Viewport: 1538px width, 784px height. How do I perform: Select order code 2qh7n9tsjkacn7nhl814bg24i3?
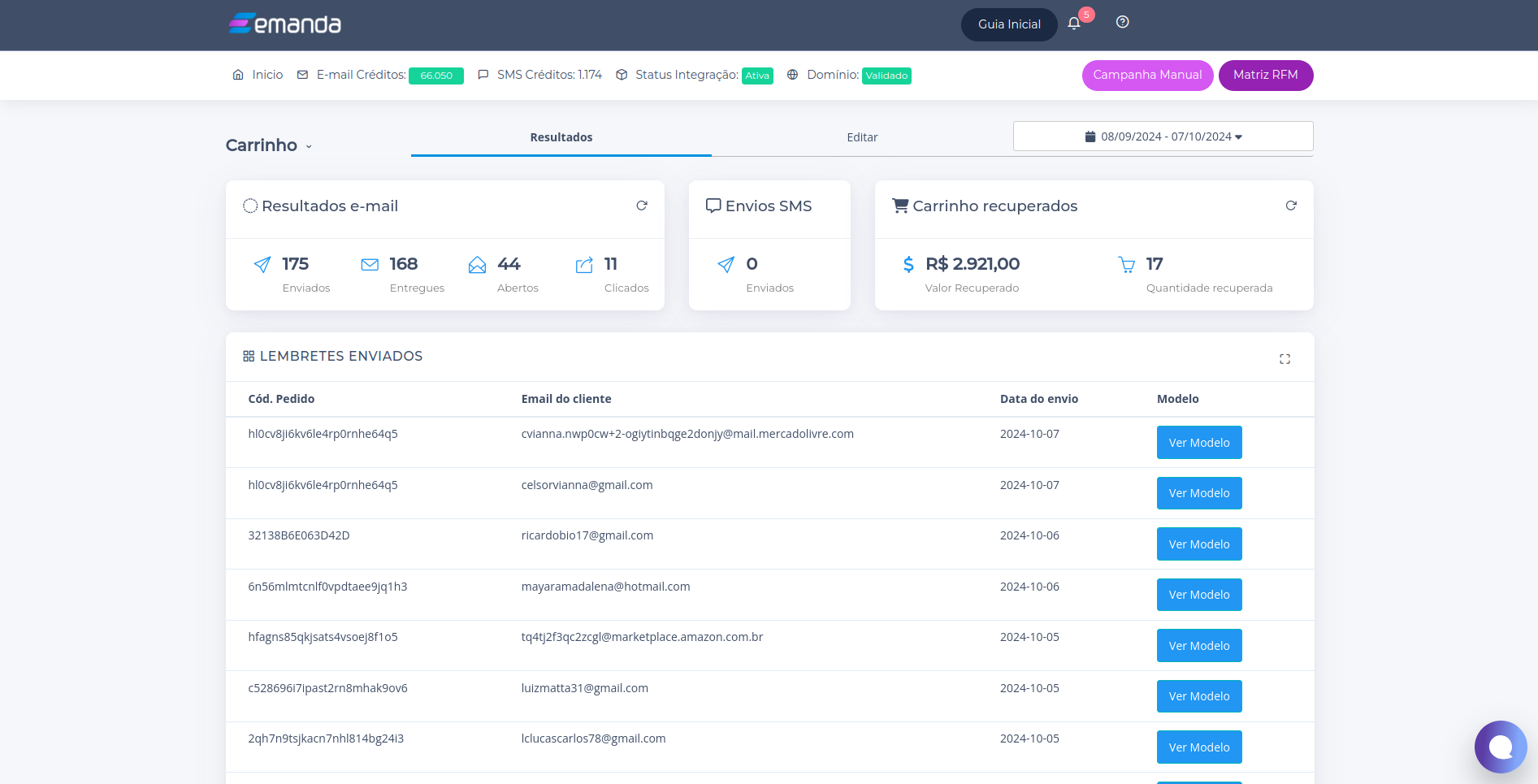[x=326, y=739]
